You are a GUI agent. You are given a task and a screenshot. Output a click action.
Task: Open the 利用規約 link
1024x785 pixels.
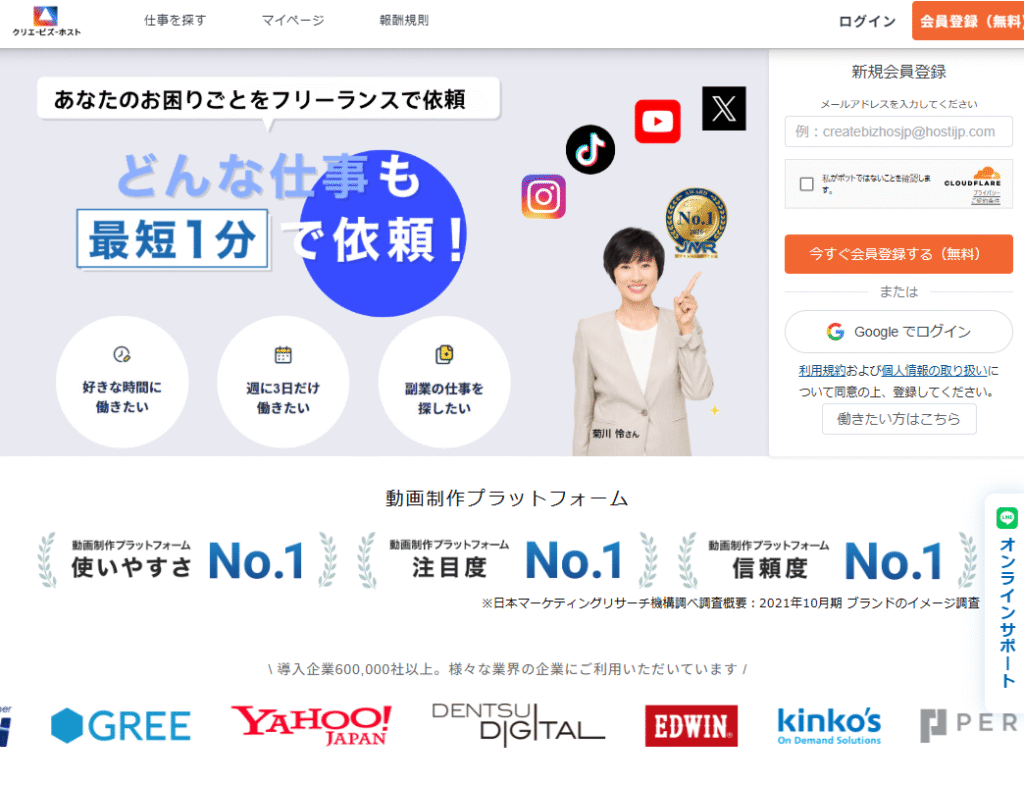(822, 371)
